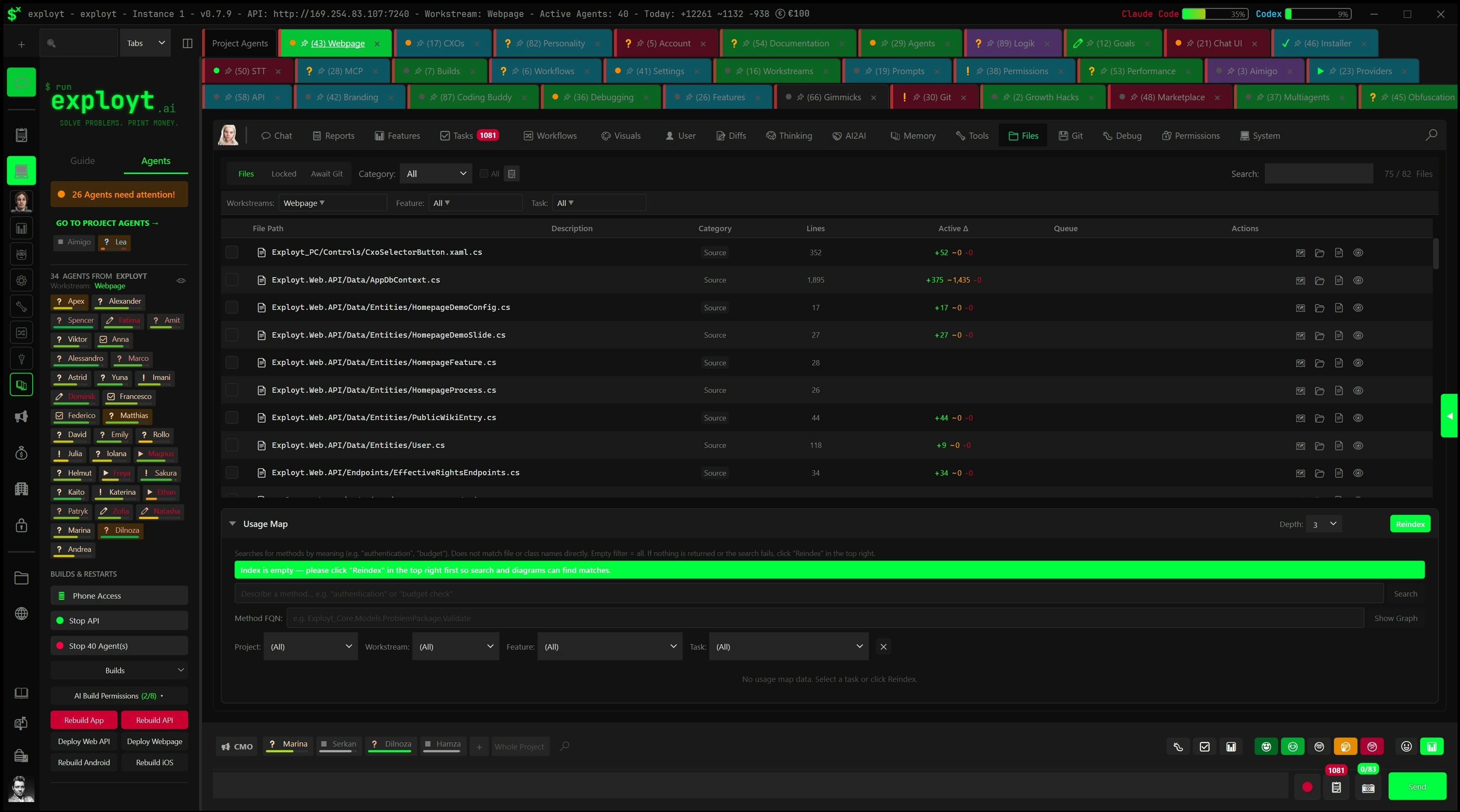Follow GO TO PROJECT AGENTS link
The width and height of the screenshot is (1460, 812).
point(107,223)
